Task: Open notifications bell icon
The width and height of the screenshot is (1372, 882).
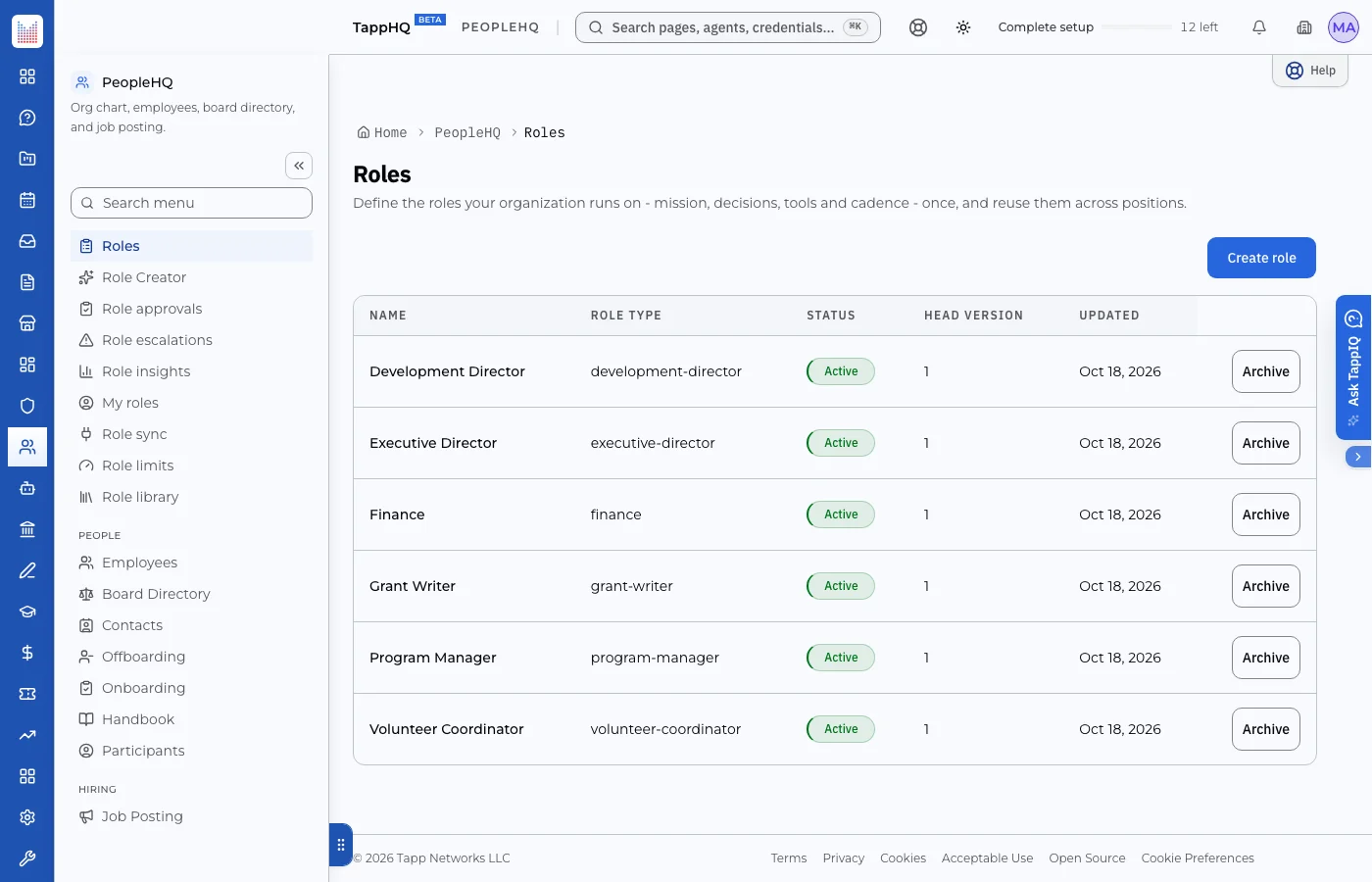Action: [1259, 27]
